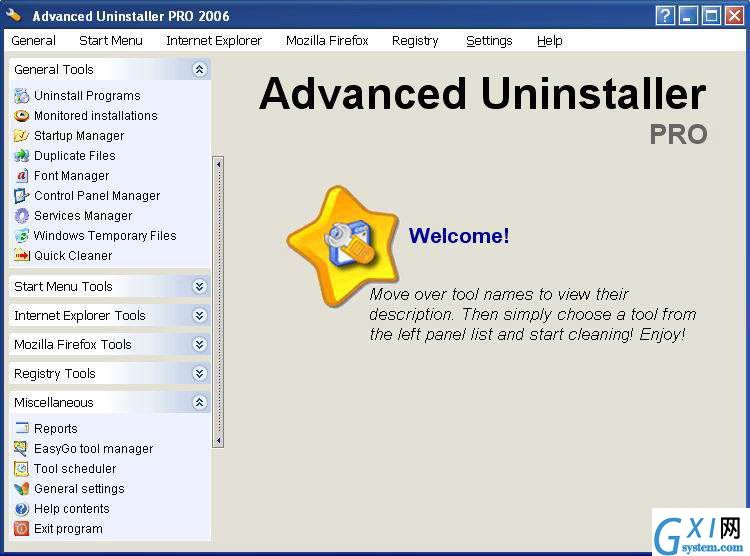Open Monitored installations tool link
Screen dimensions: 750x556
click(x=96, y=116)
